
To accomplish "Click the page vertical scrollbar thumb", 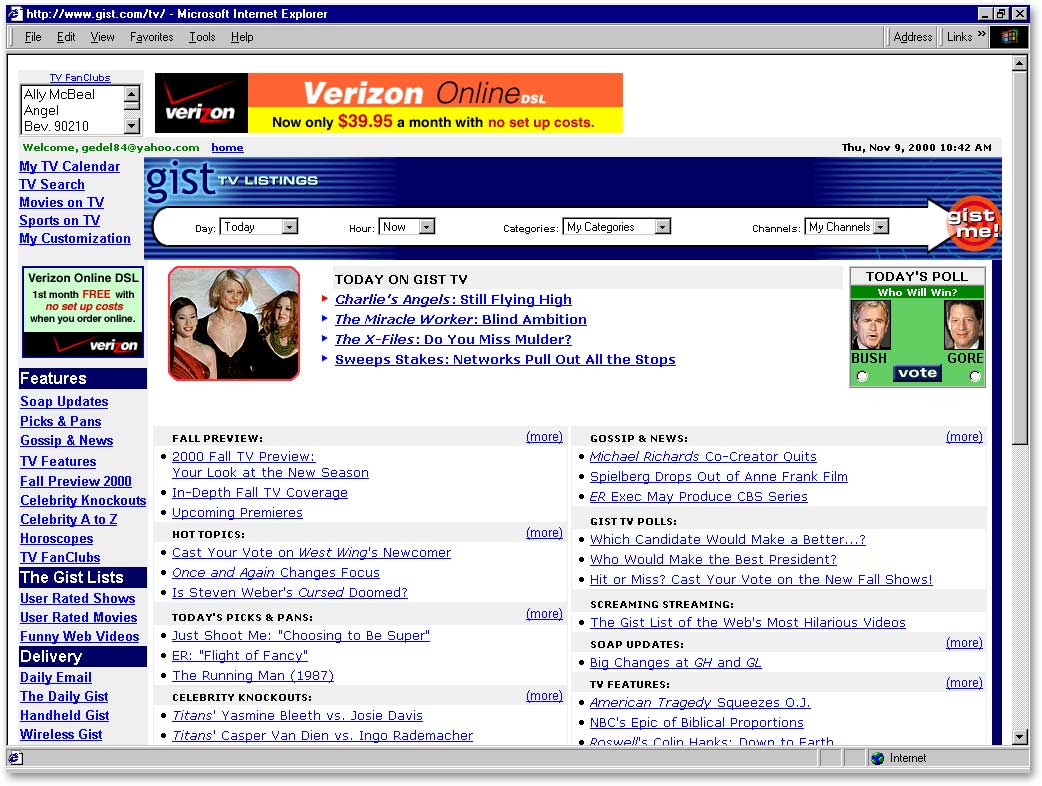I will click(1020, 257).
